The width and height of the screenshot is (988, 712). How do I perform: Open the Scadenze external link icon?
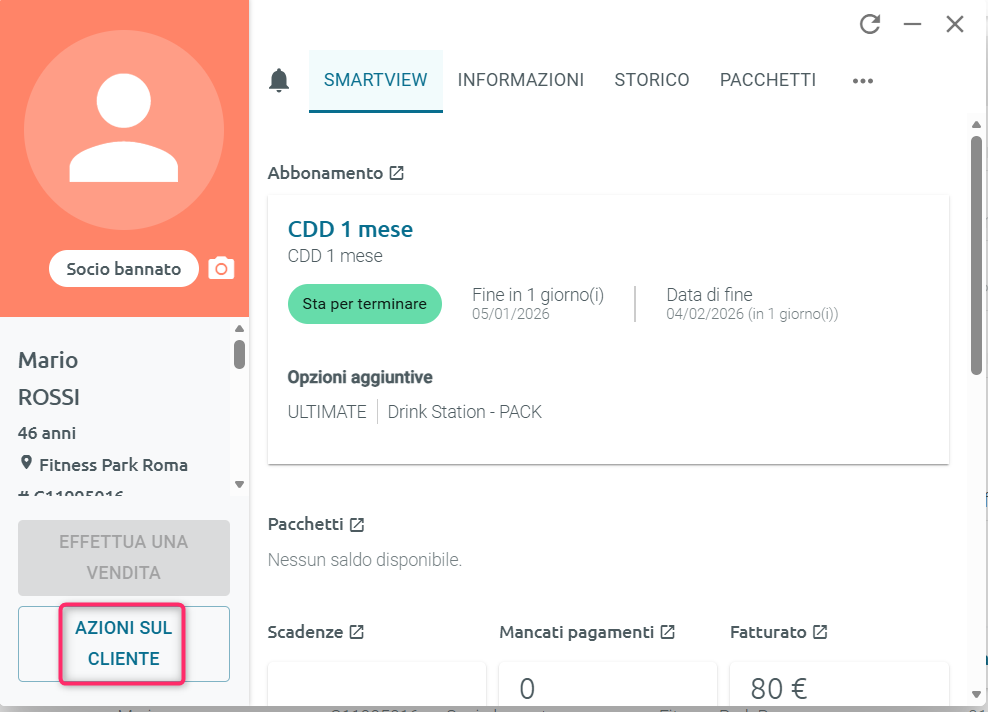point(357,632)
